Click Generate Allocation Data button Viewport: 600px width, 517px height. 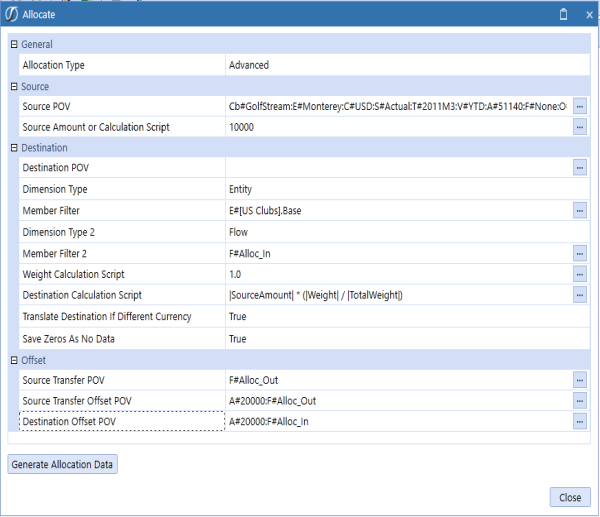(x=63, y=464)
